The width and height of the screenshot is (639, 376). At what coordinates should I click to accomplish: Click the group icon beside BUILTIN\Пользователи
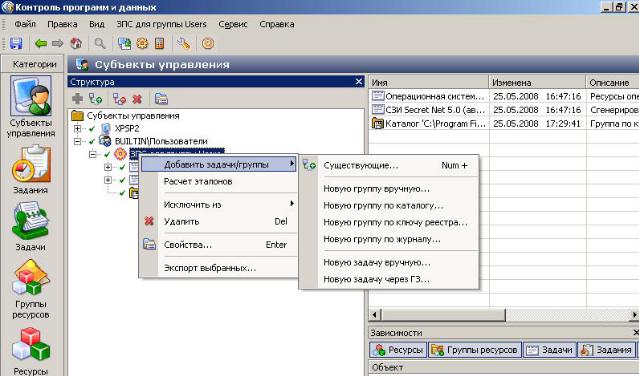tap(106, 141)
